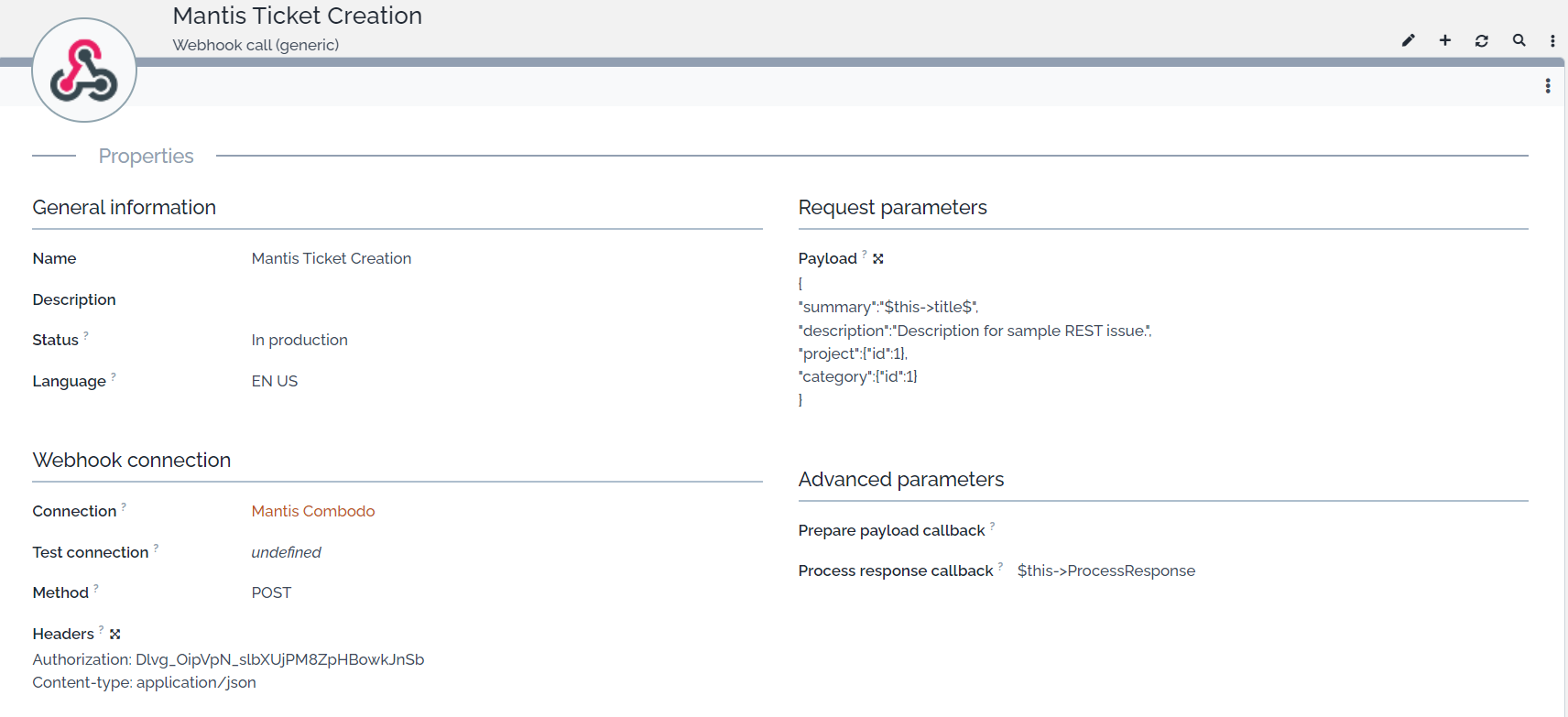Show help hint for Test connection
Viewport: 1568px width, 717px height.
[x=156, y=548]
